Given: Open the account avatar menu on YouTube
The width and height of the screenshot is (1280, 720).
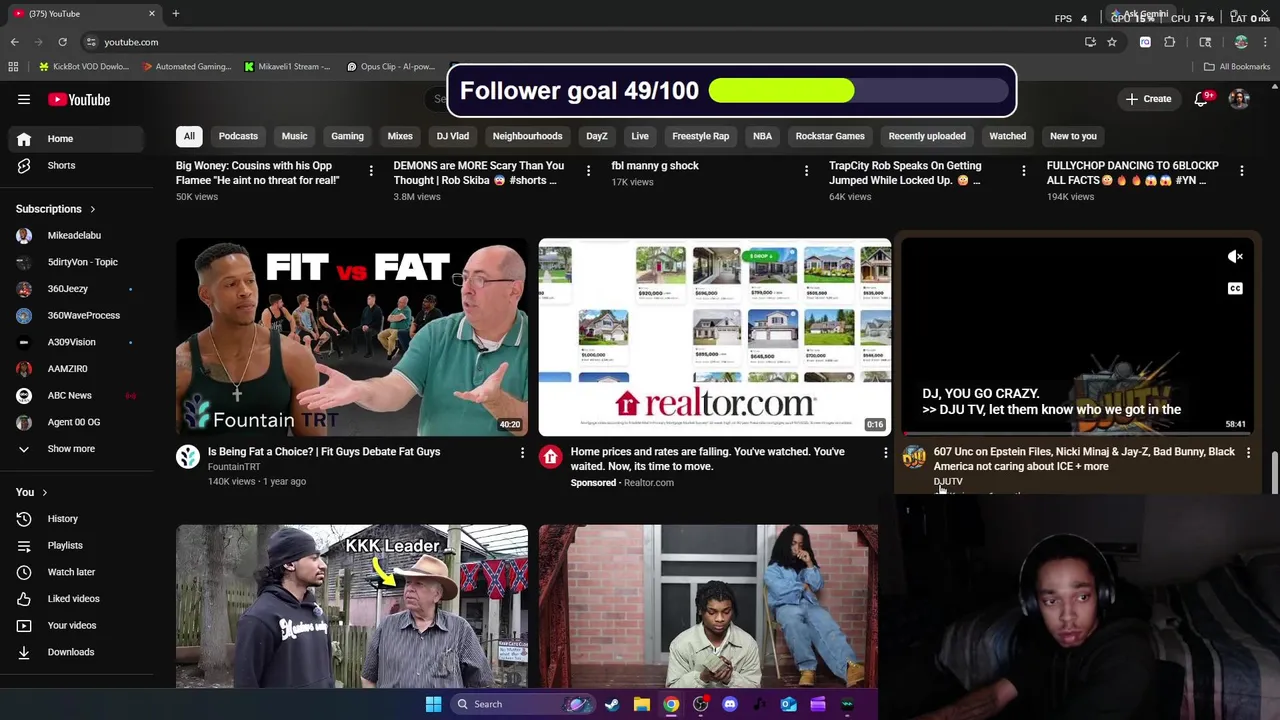Looking at the screenshot, I should 1239,99.
